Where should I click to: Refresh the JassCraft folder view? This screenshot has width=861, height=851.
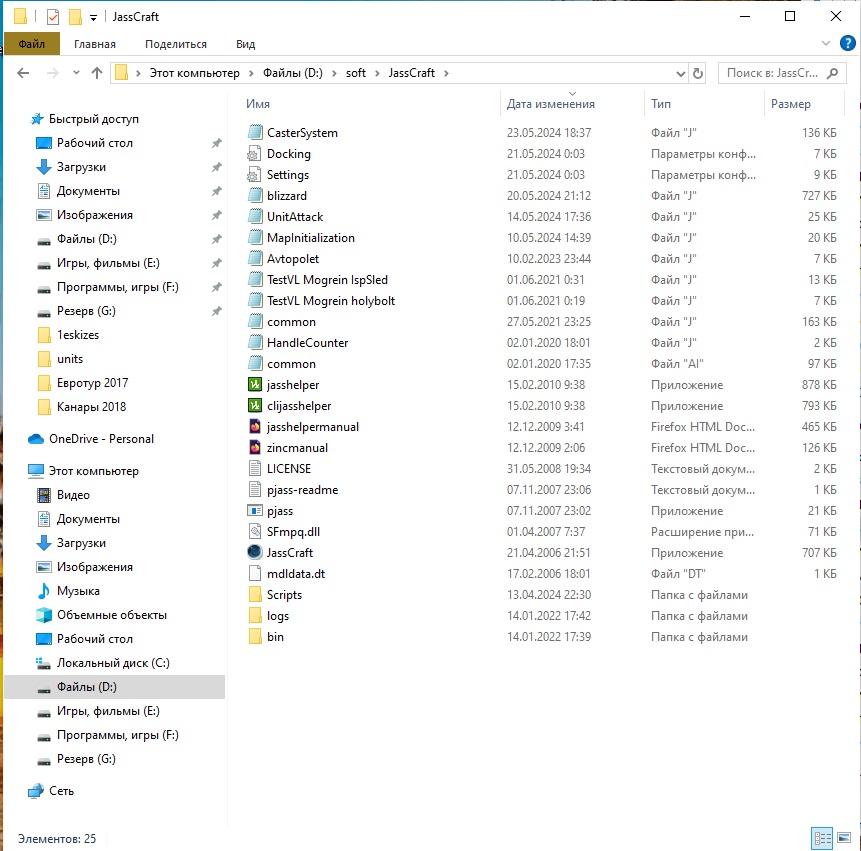tap(698, 73)
